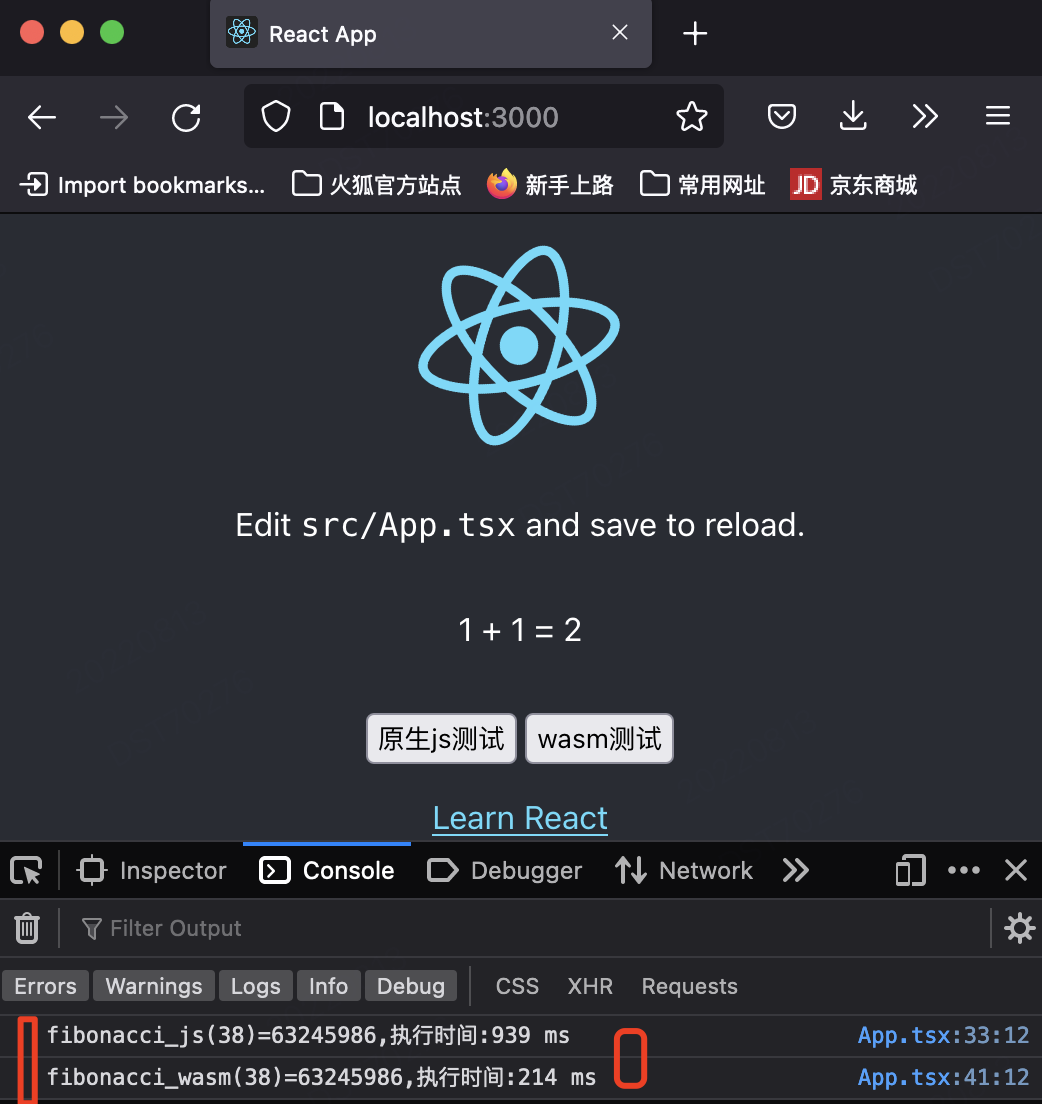This screenshot has width=1042, height=1104.
Task: Open DevTools three-dot options menu
Action: tap(963, 871)
